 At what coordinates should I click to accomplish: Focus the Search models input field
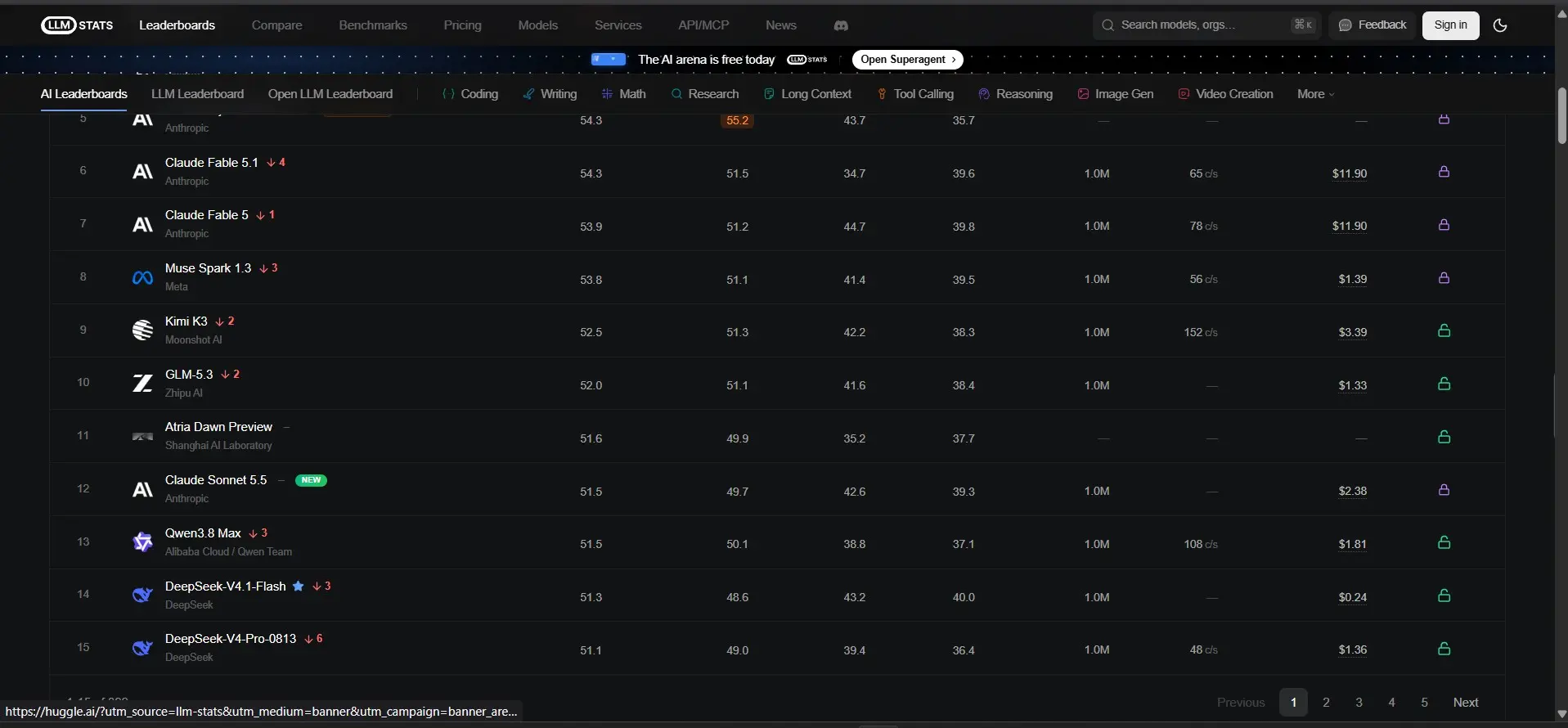tap(1206, 25)
